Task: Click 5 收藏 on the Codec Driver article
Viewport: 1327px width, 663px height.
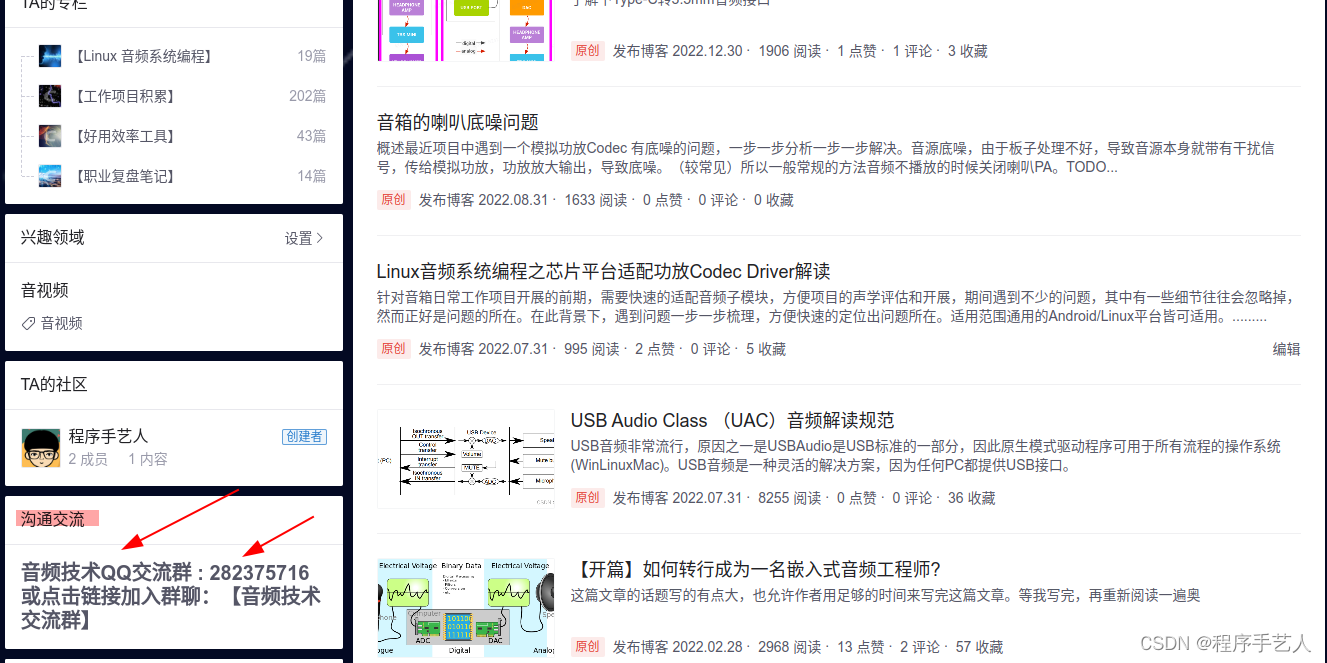Action: tap(766, 349)
